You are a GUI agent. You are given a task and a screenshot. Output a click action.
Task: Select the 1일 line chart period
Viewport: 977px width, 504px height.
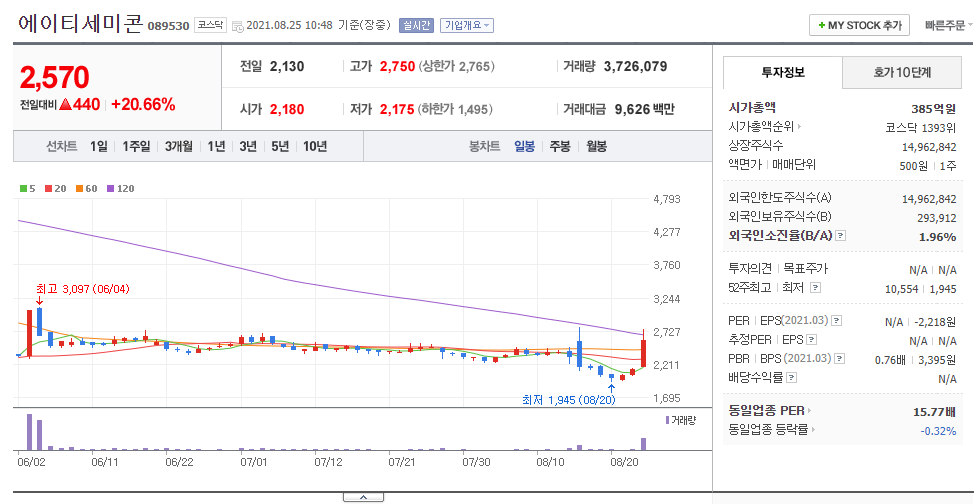pos(98,146)
